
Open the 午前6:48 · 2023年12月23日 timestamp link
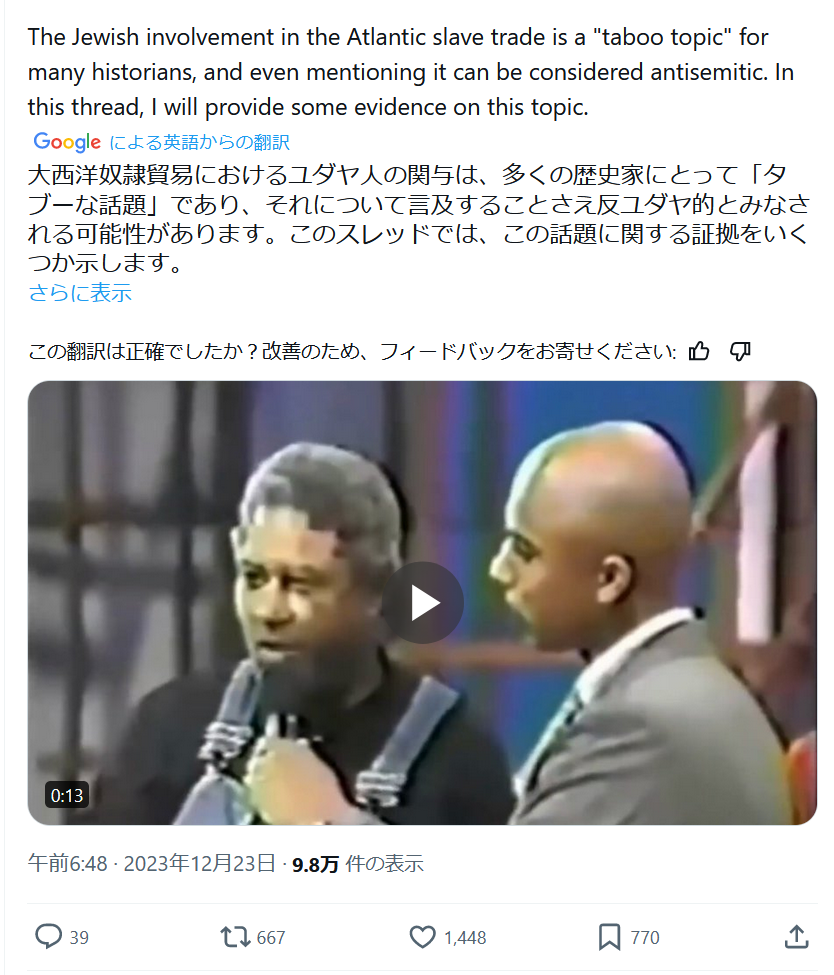pos(152,863)
